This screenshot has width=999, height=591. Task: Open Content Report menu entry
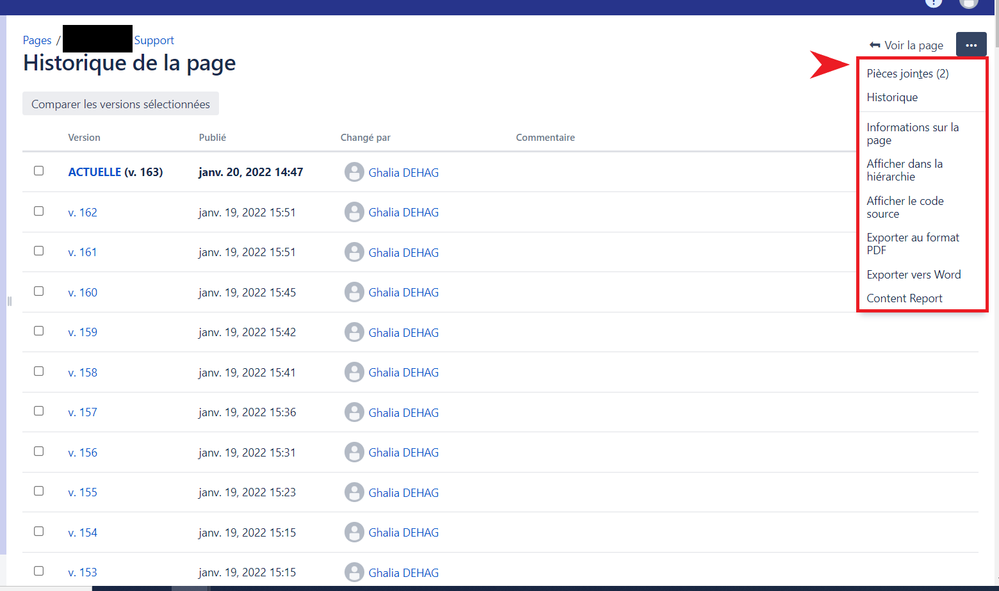(904, 298)
